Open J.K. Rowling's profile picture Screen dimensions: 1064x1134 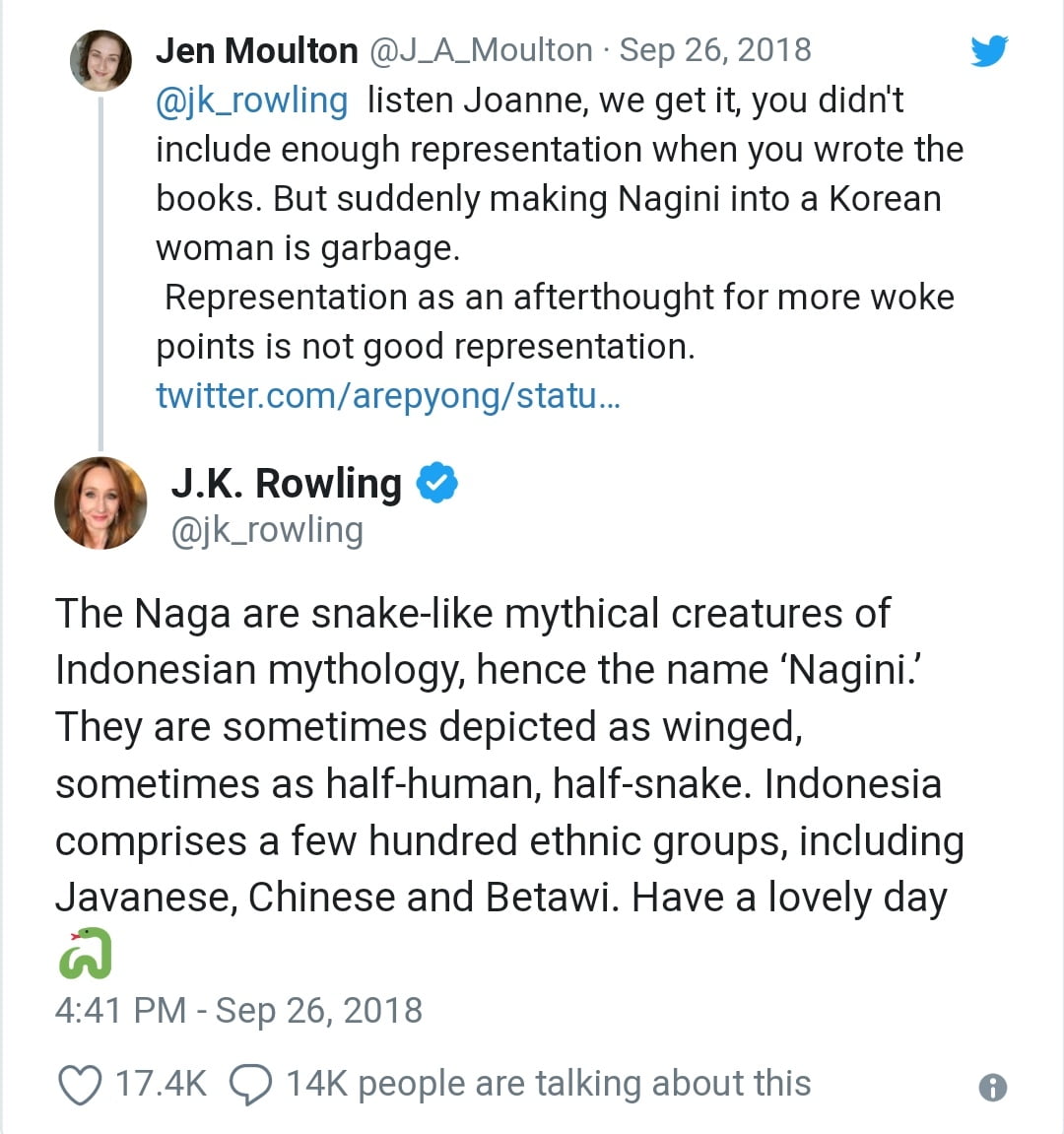click(100, 502)
